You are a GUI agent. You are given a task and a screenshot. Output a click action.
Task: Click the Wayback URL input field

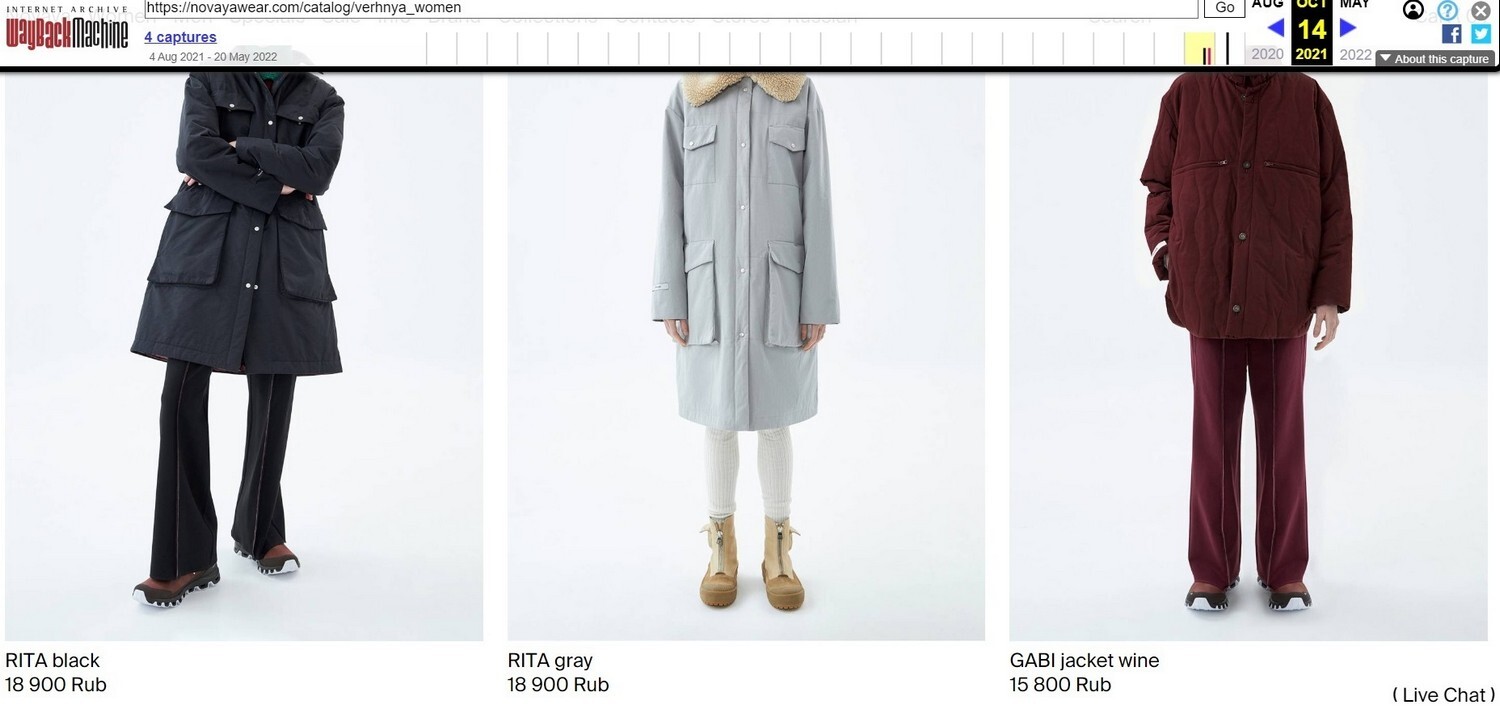pos(670,8)
